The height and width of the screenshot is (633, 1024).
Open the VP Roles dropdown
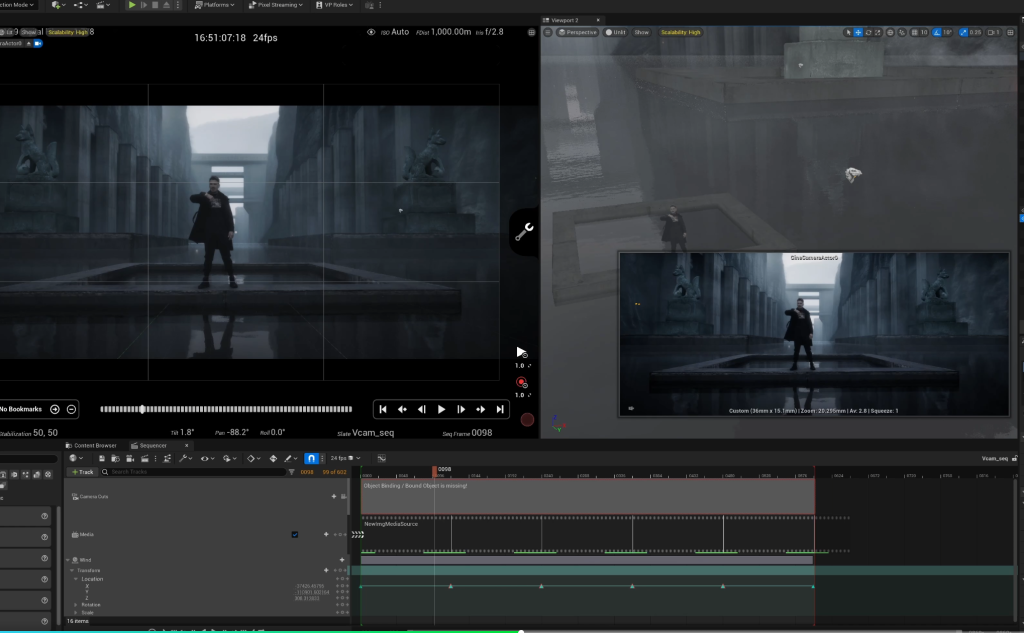point(334,5)
